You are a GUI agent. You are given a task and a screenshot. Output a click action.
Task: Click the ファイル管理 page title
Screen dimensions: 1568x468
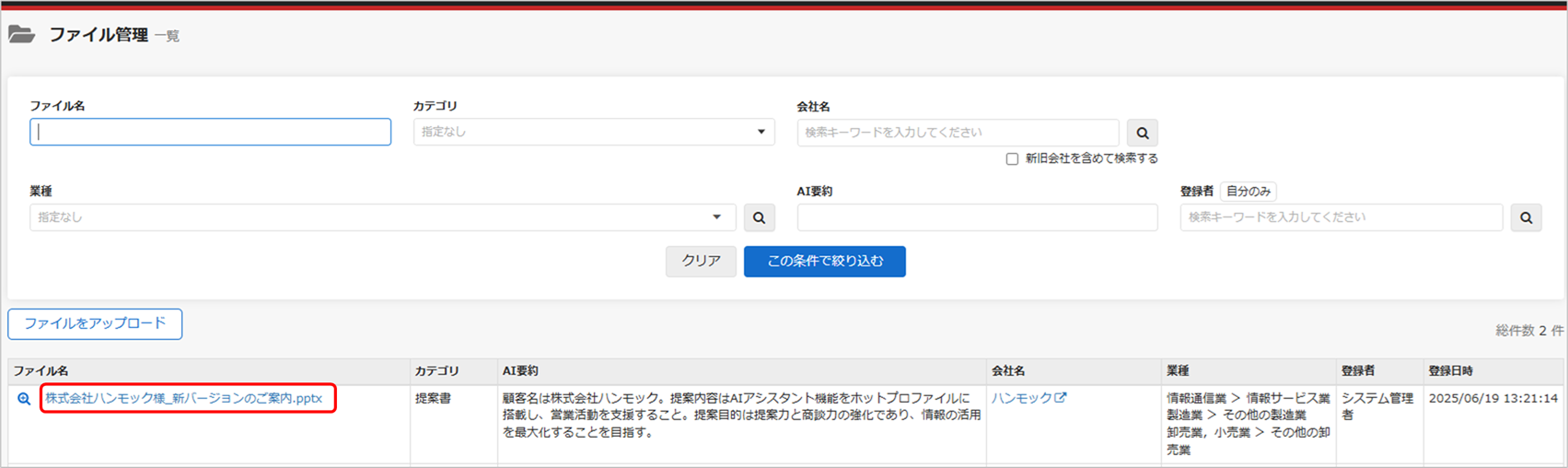pos(99,35)
